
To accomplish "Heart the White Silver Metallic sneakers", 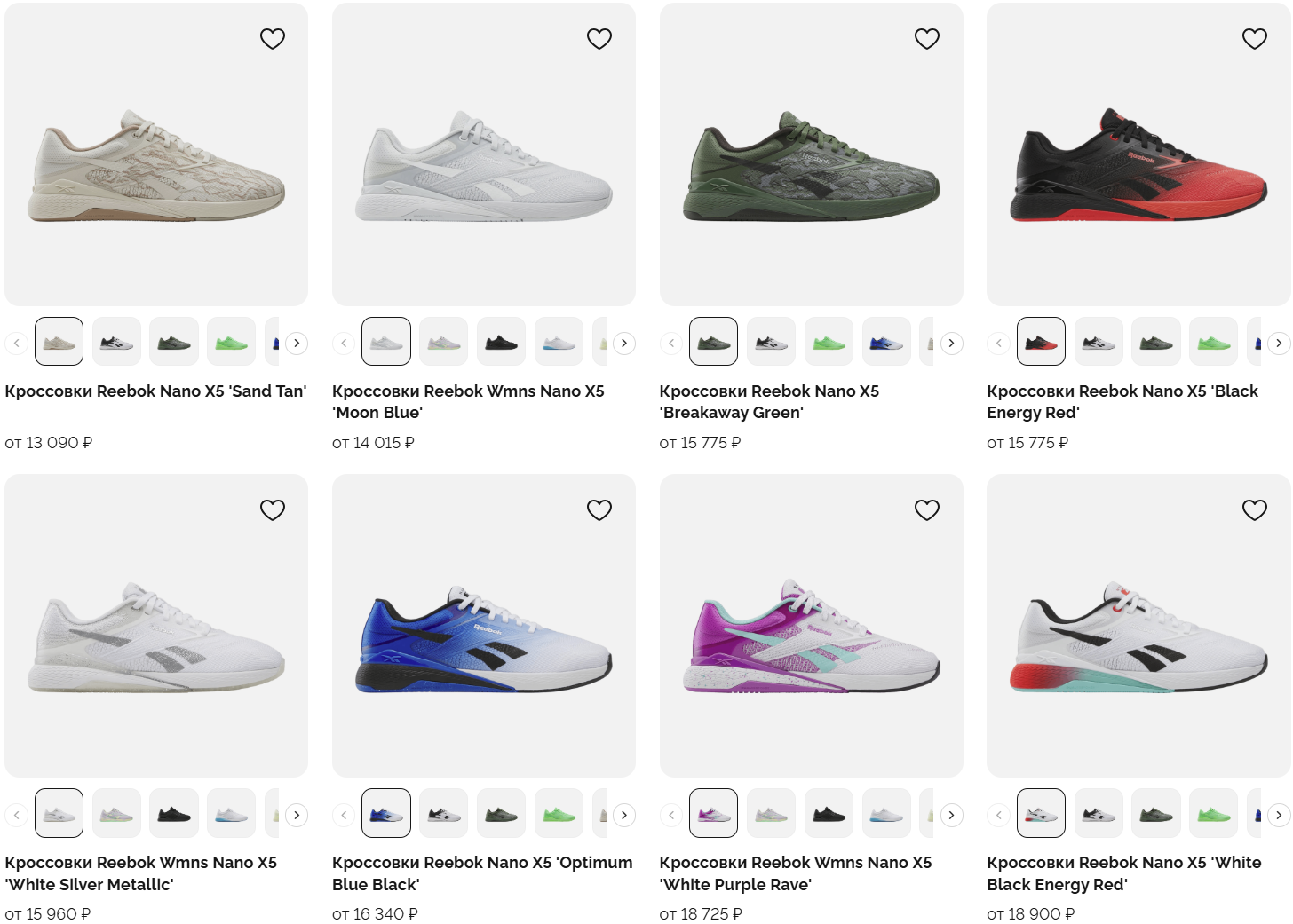I will pos(273,509).
